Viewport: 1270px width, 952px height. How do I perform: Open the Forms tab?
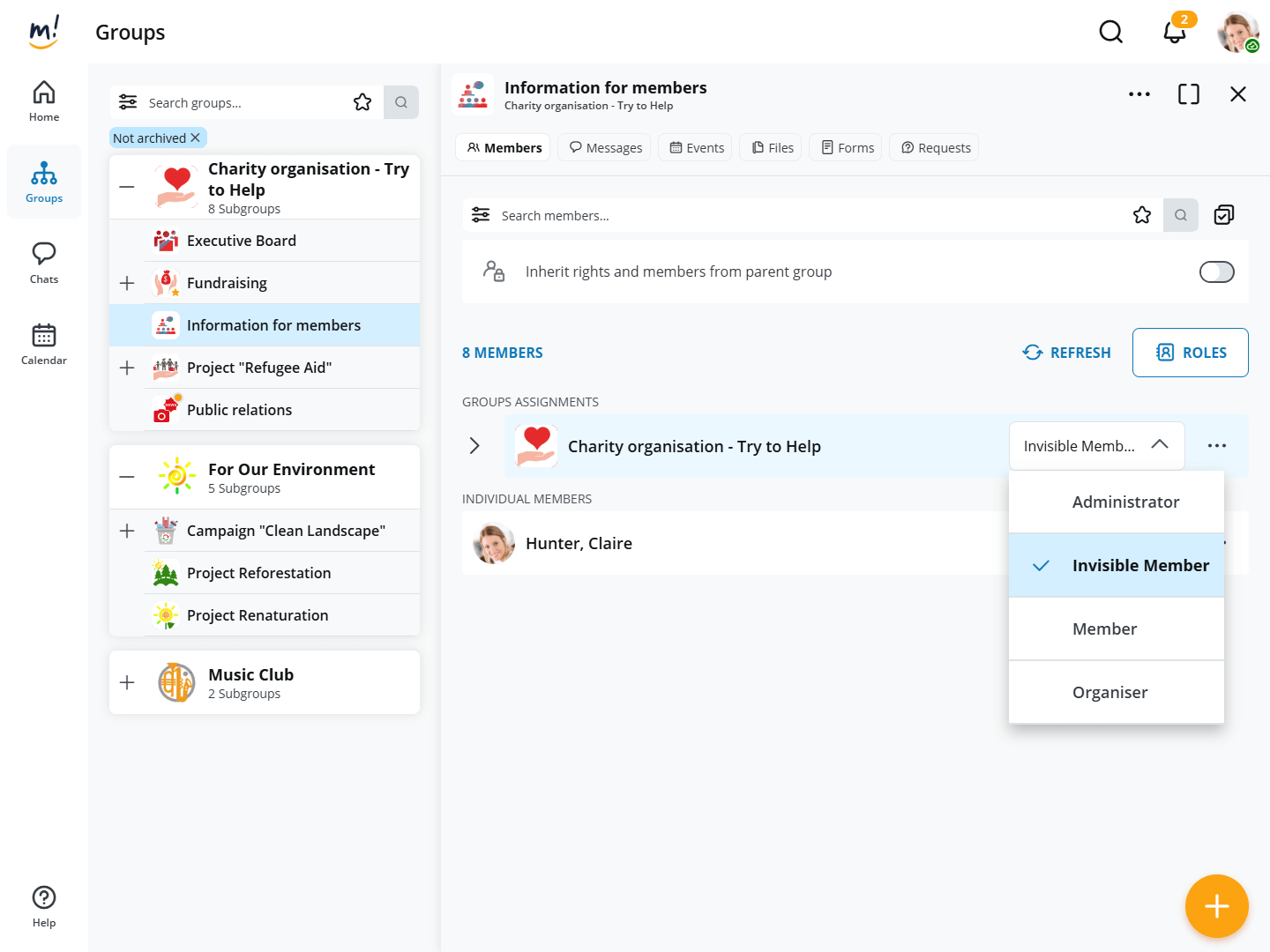(x=847, y=148)
